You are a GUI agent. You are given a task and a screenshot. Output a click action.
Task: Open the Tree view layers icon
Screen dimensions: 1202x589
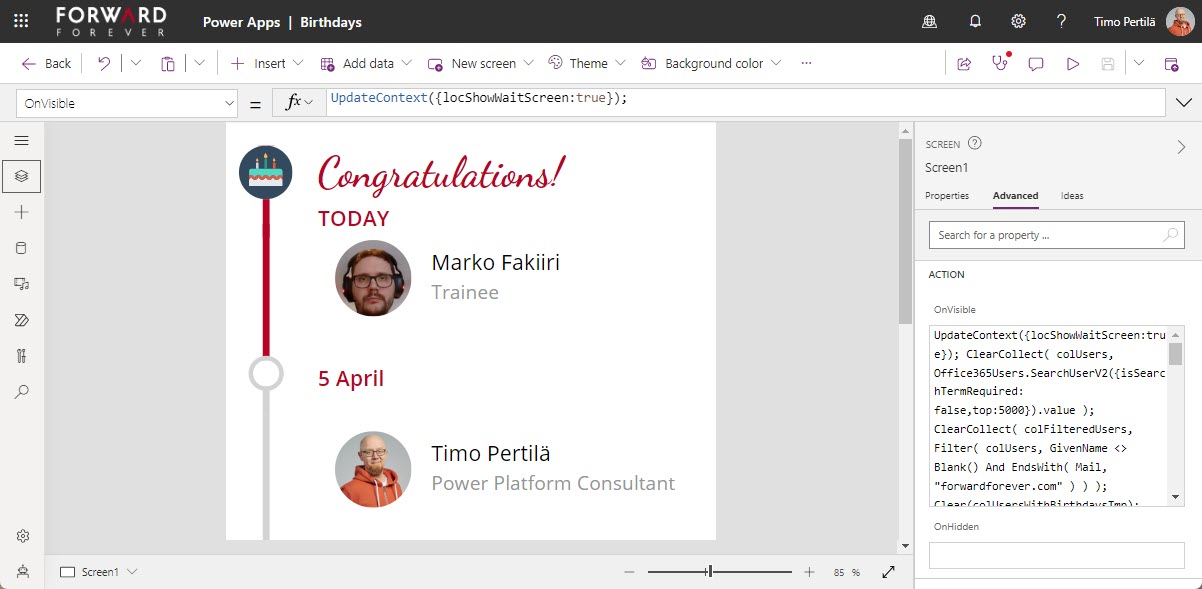coord(22,176)
